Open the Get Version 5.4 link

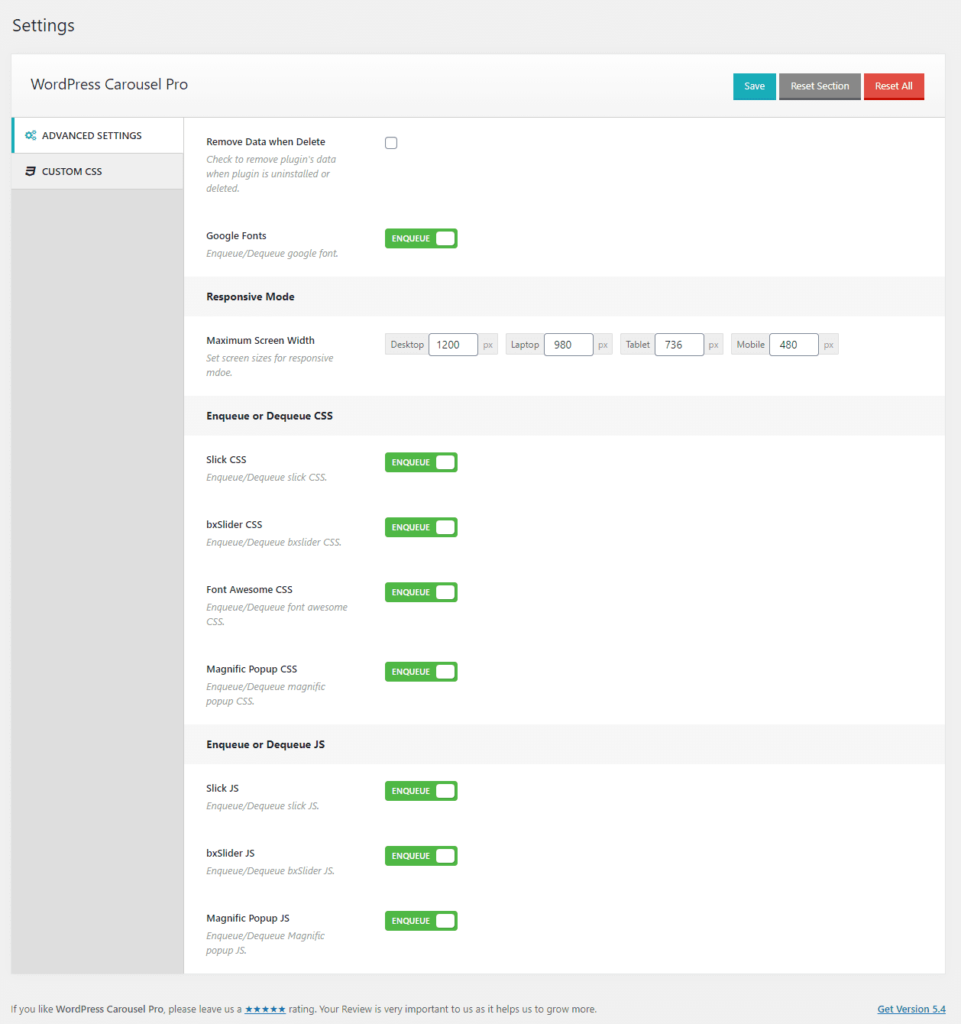tap(910, 1009)
